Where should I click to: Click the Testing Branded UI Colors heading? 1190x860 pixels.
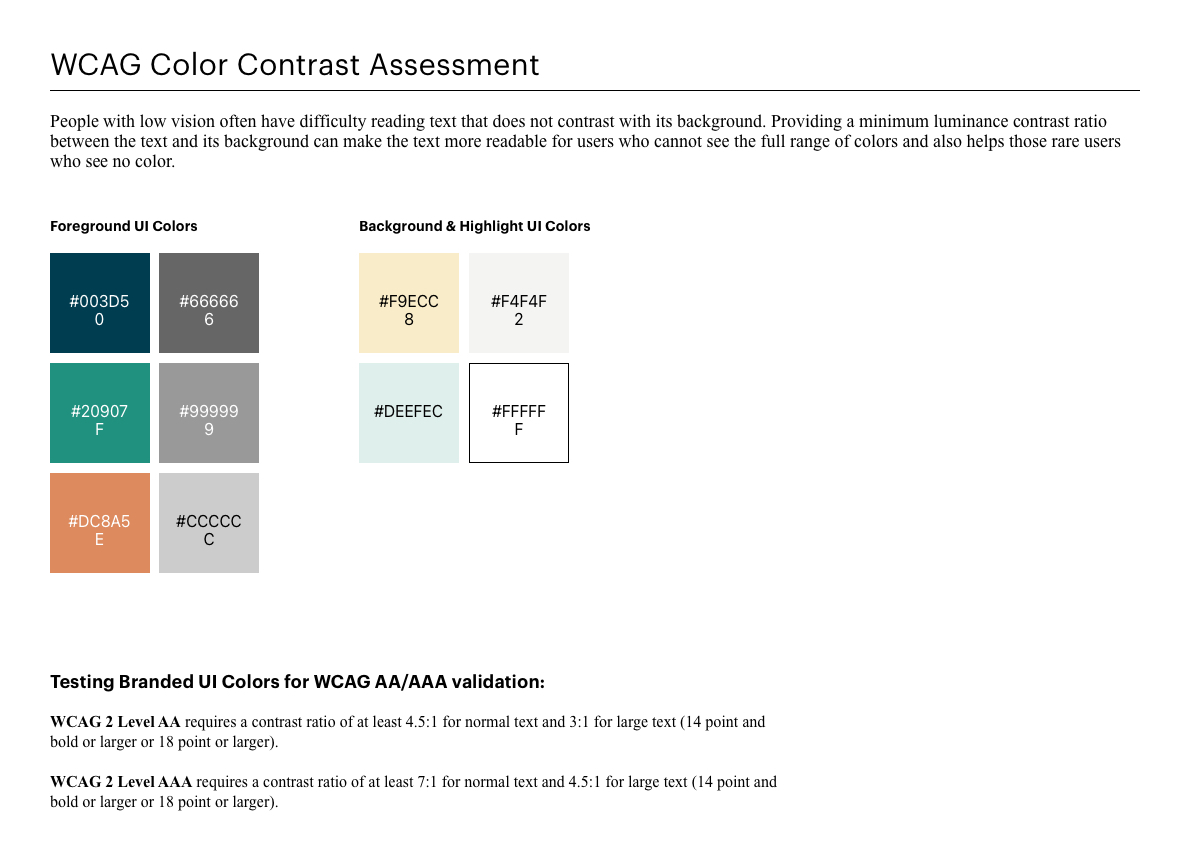[298, 682]
